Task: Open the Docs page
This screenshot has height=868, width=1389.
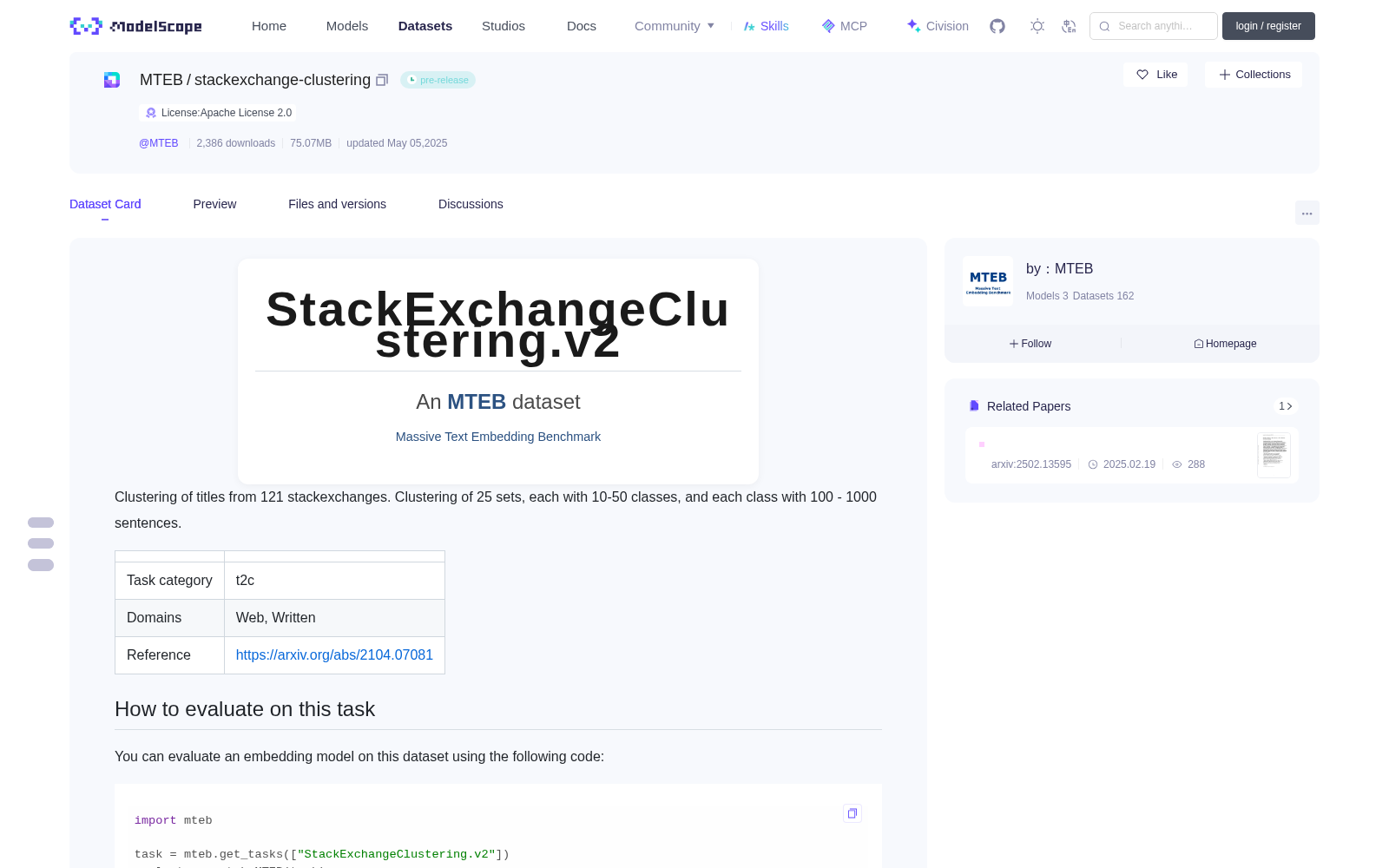Action: click(x=582, y=26)
